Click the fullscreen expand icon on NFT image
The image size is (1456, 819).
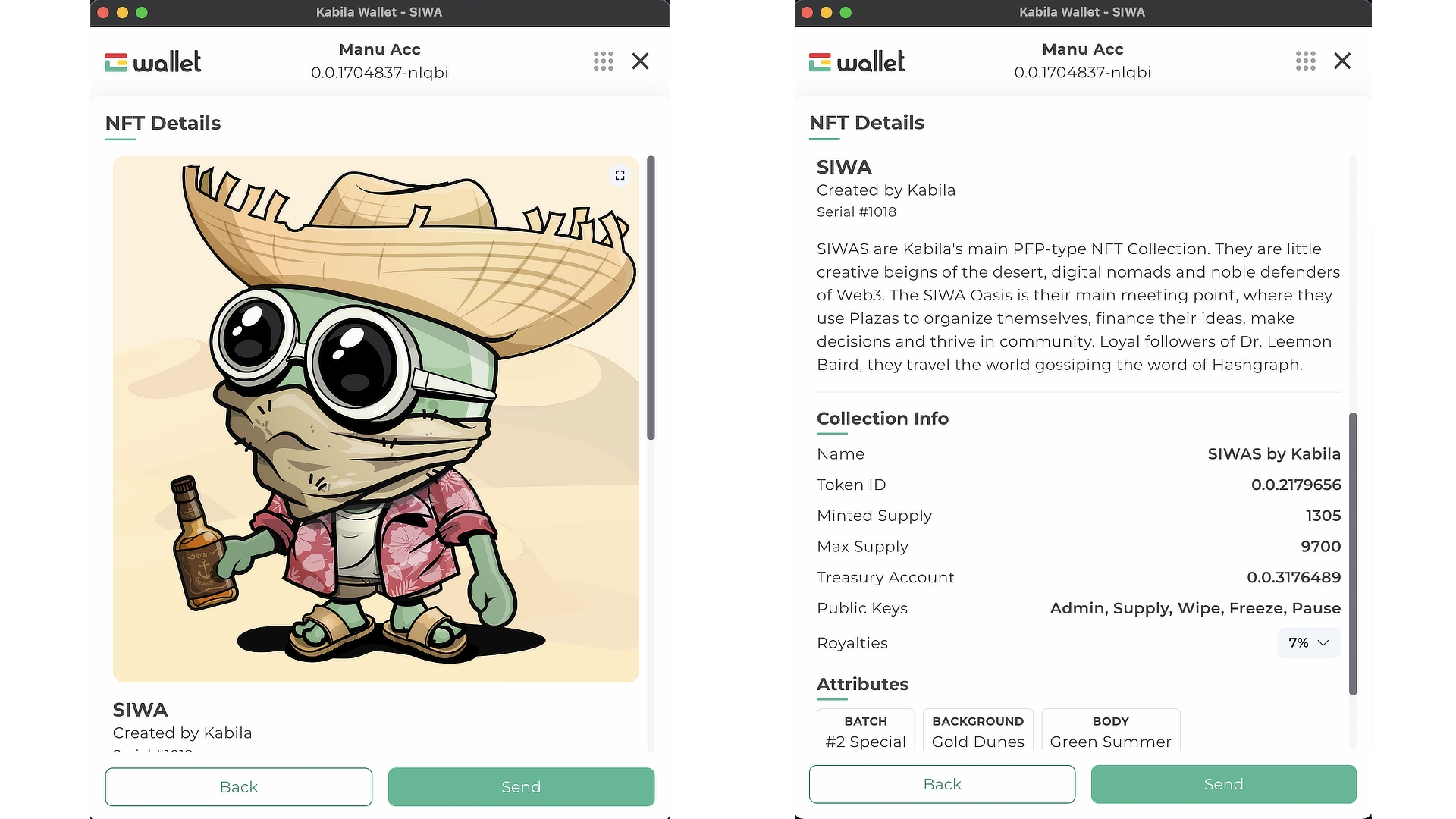point(620,175)
